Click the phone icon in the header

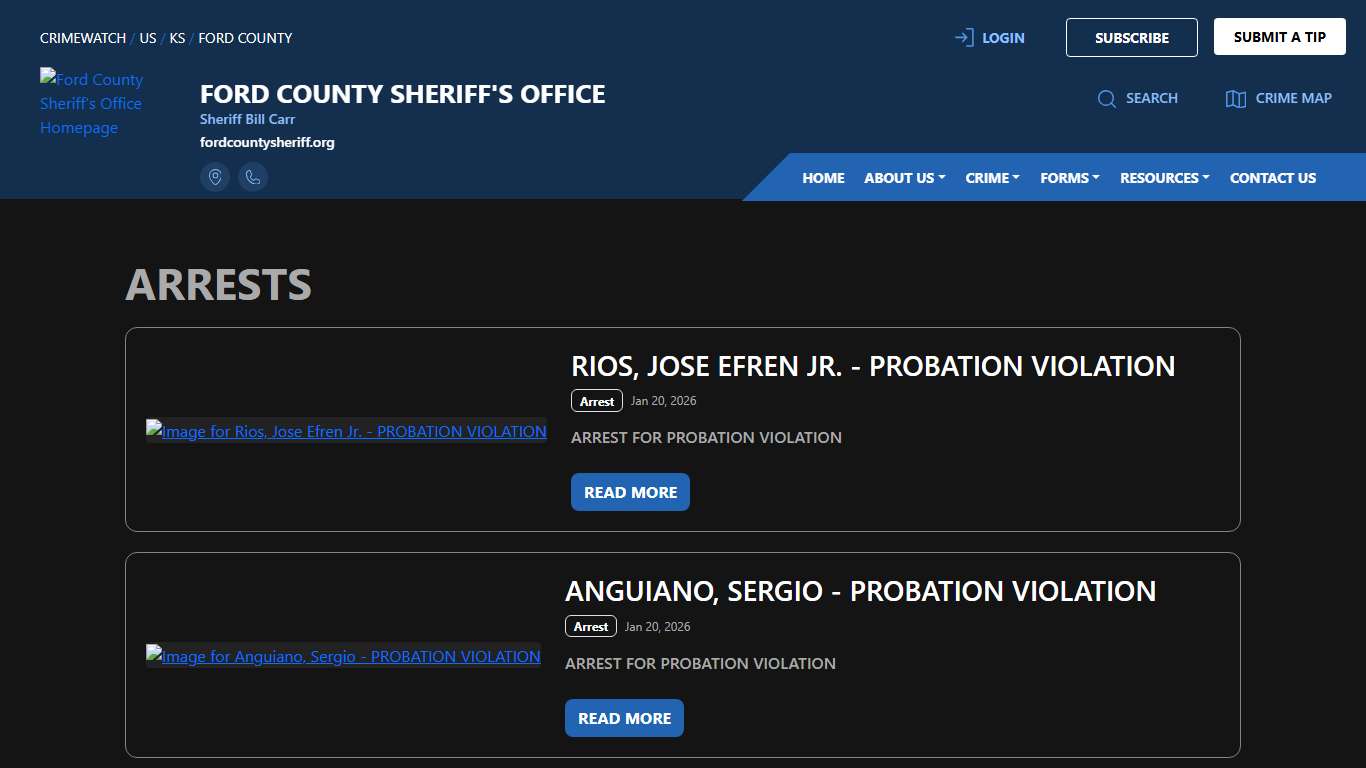[253, 176]
